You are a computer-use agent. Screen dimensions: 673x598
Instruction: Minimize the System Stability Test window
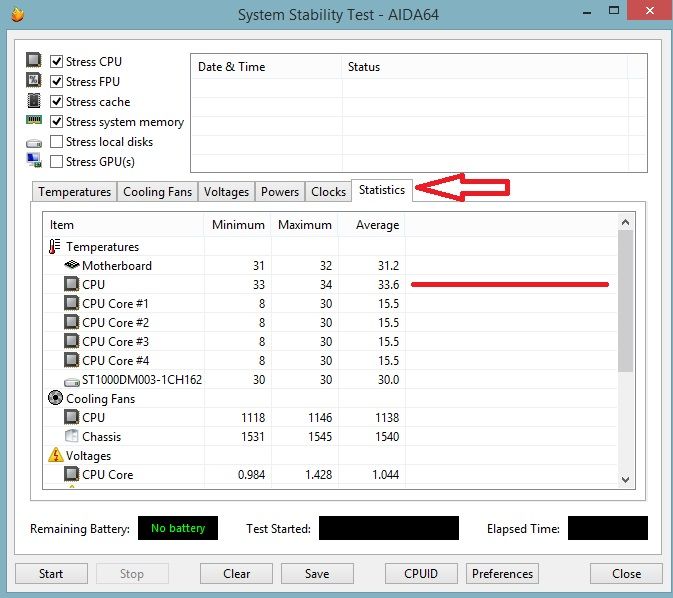pyautogui.click(x=587, y=12)
